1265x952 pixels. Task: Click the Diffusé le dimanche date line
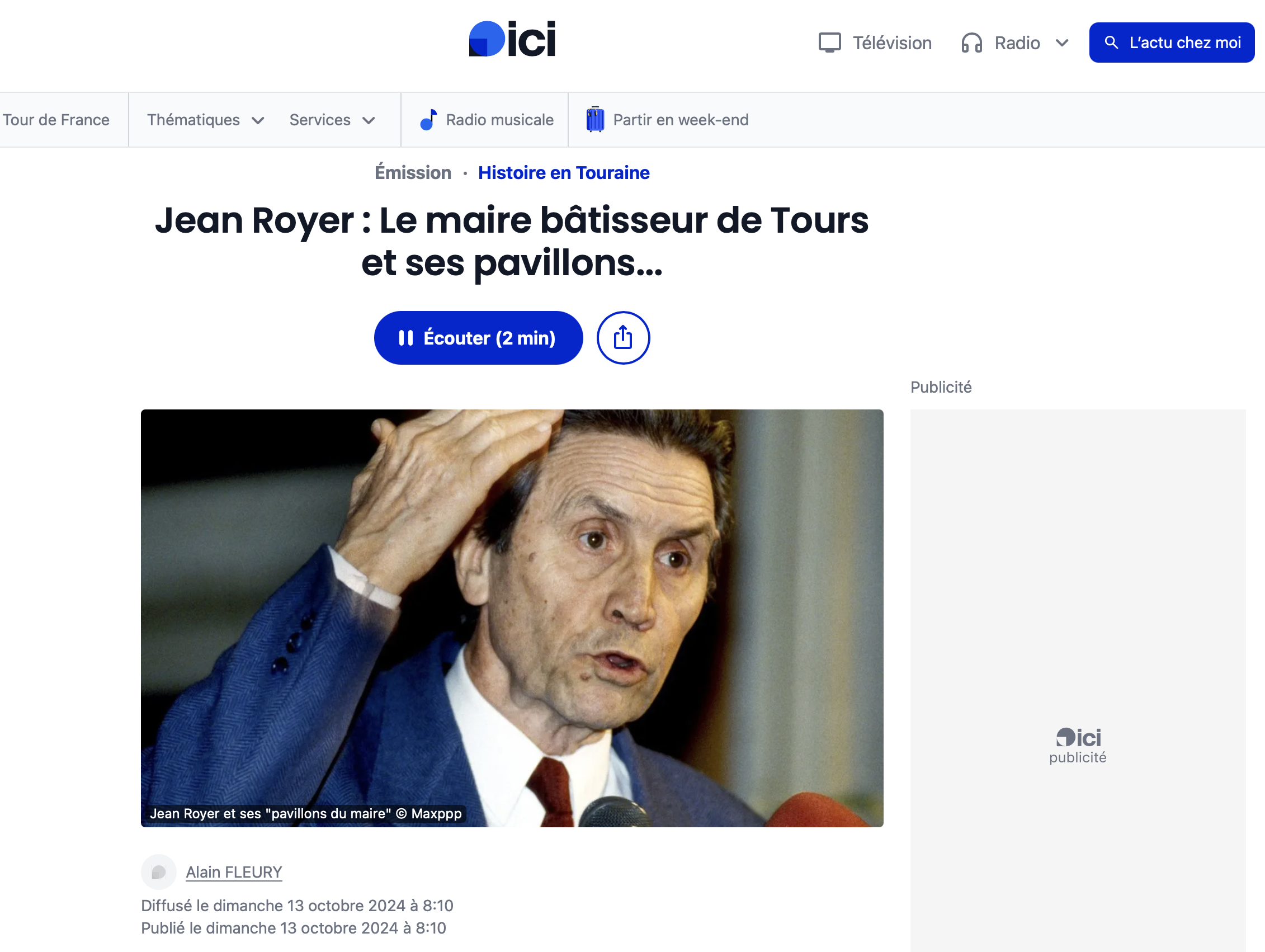pyautogui.click(x=297, y=905)
